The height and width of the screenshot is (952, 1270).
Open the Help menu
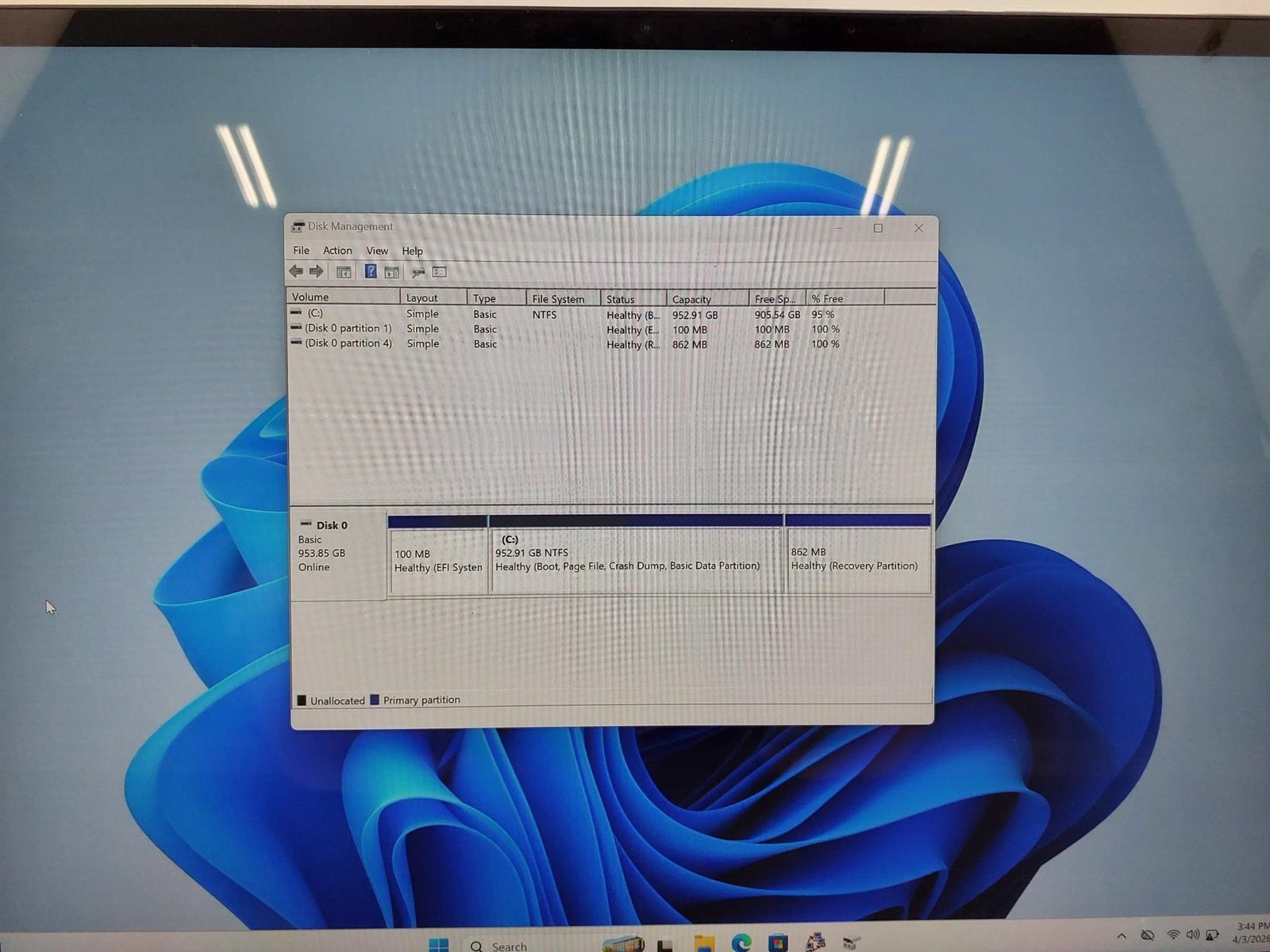(x=412, y=251)
